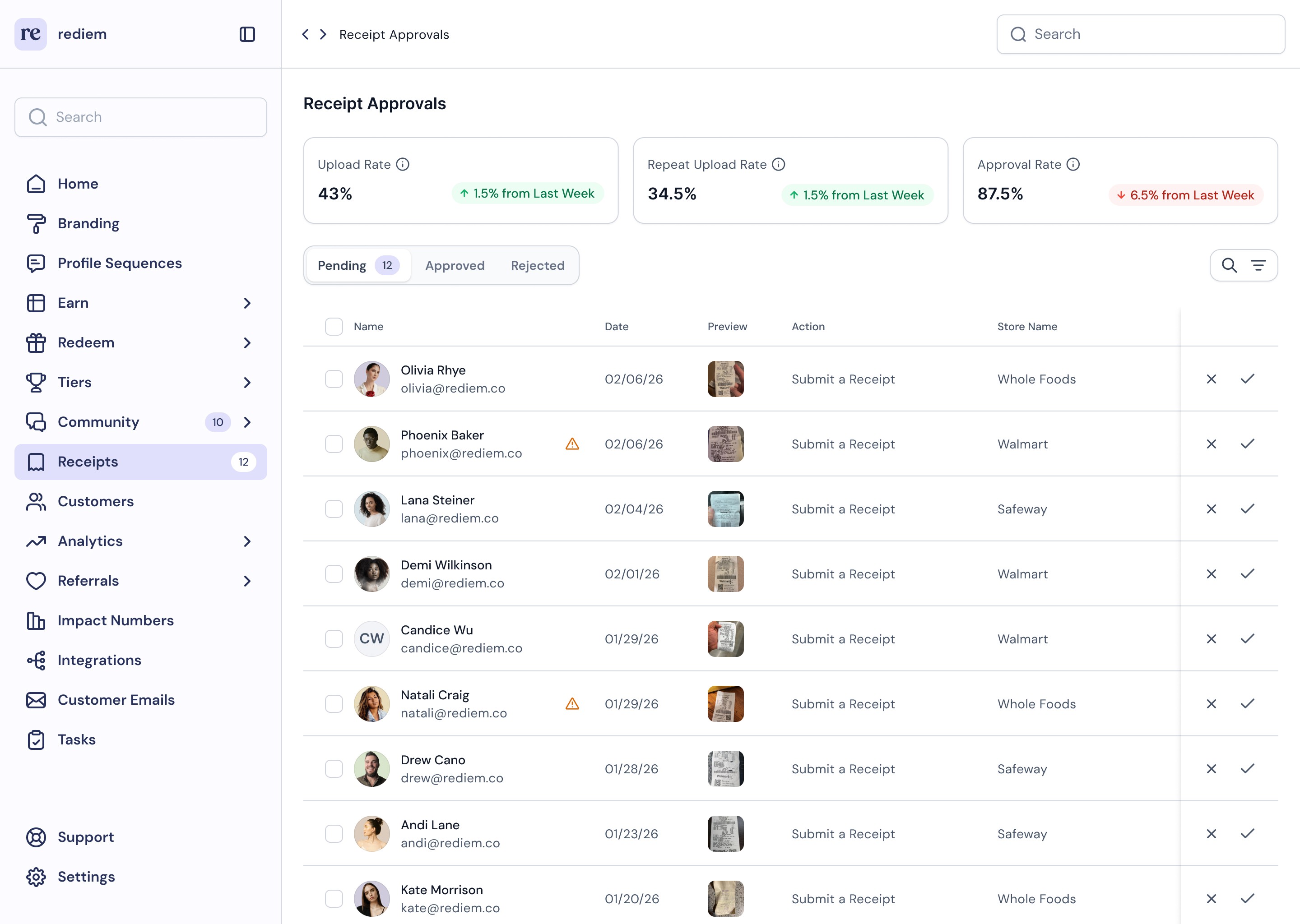Expand the Analytics submenu arrow
Image resolution: width=1300 pixels, height=924 pixels.
[x=247, y=541]
